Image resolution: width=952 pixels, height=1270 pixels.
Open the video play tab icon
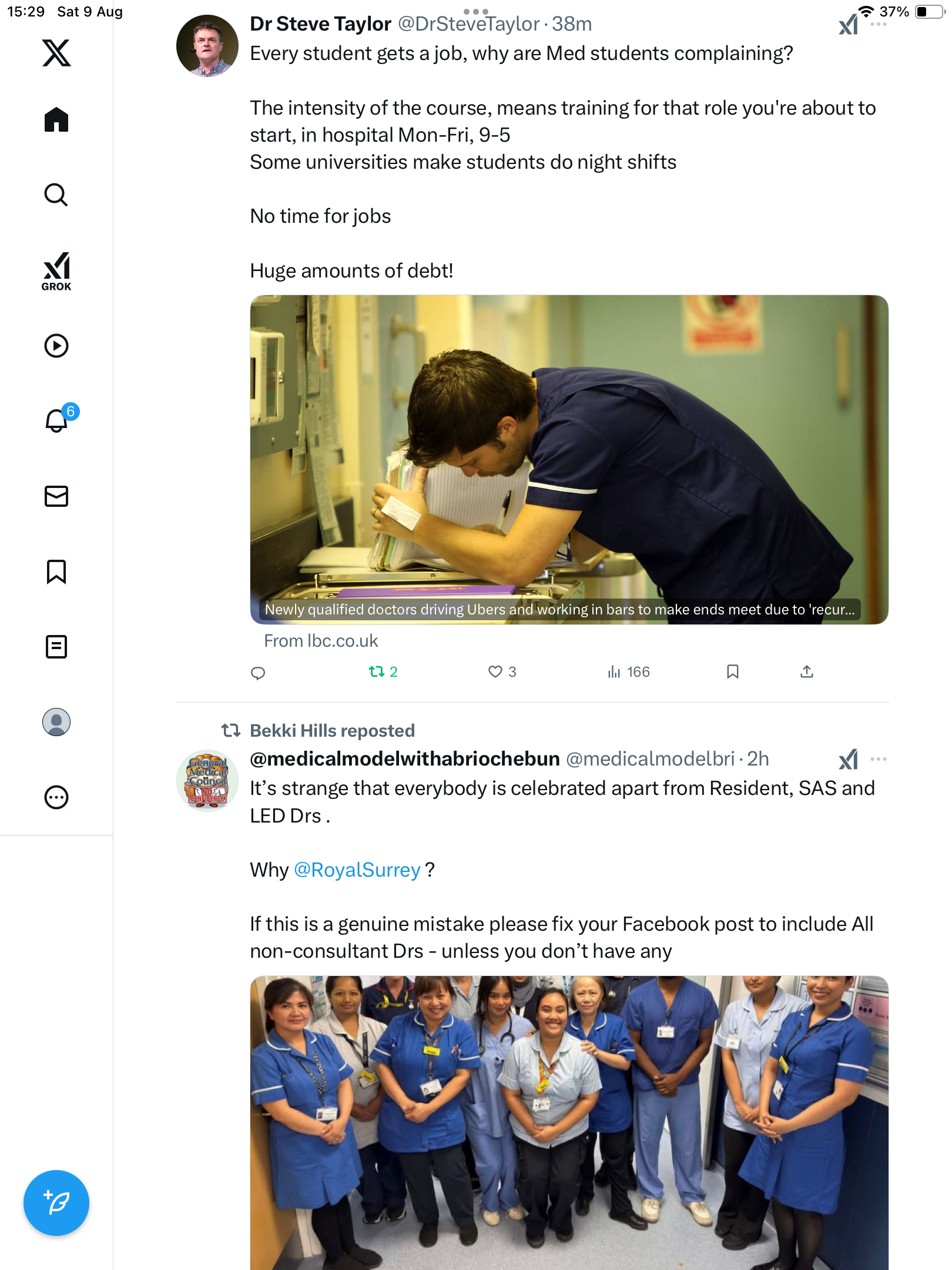pos(56,346)
